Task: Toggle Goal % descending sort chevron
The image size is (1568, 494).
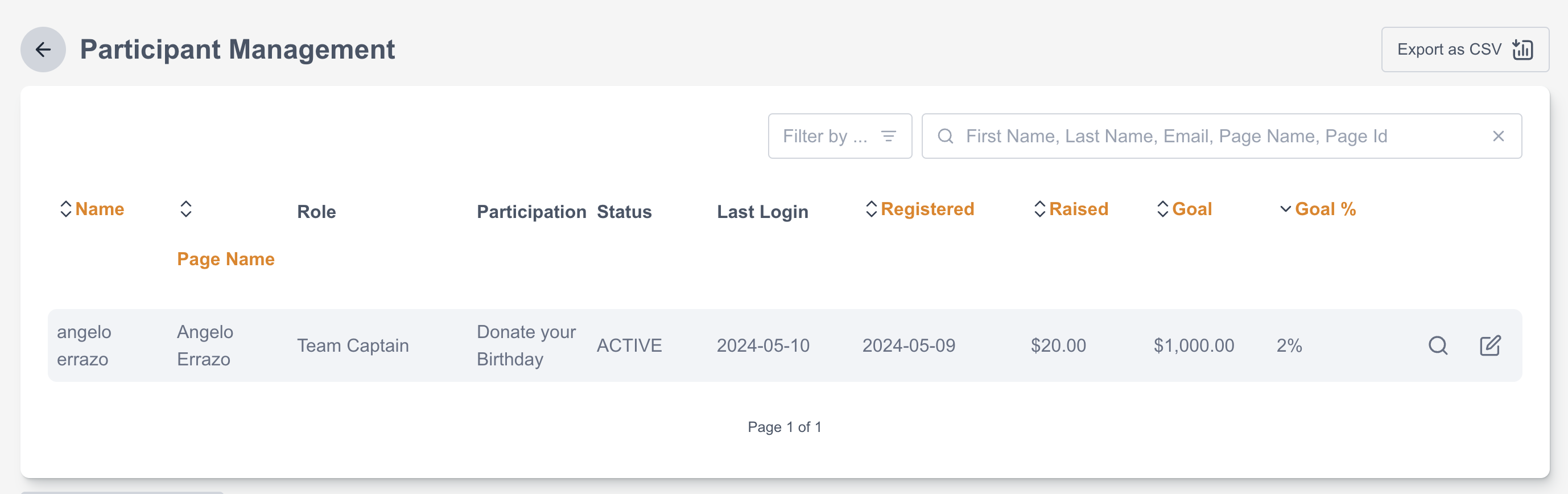Action: pyautogui.click(x=1285, y=209)
